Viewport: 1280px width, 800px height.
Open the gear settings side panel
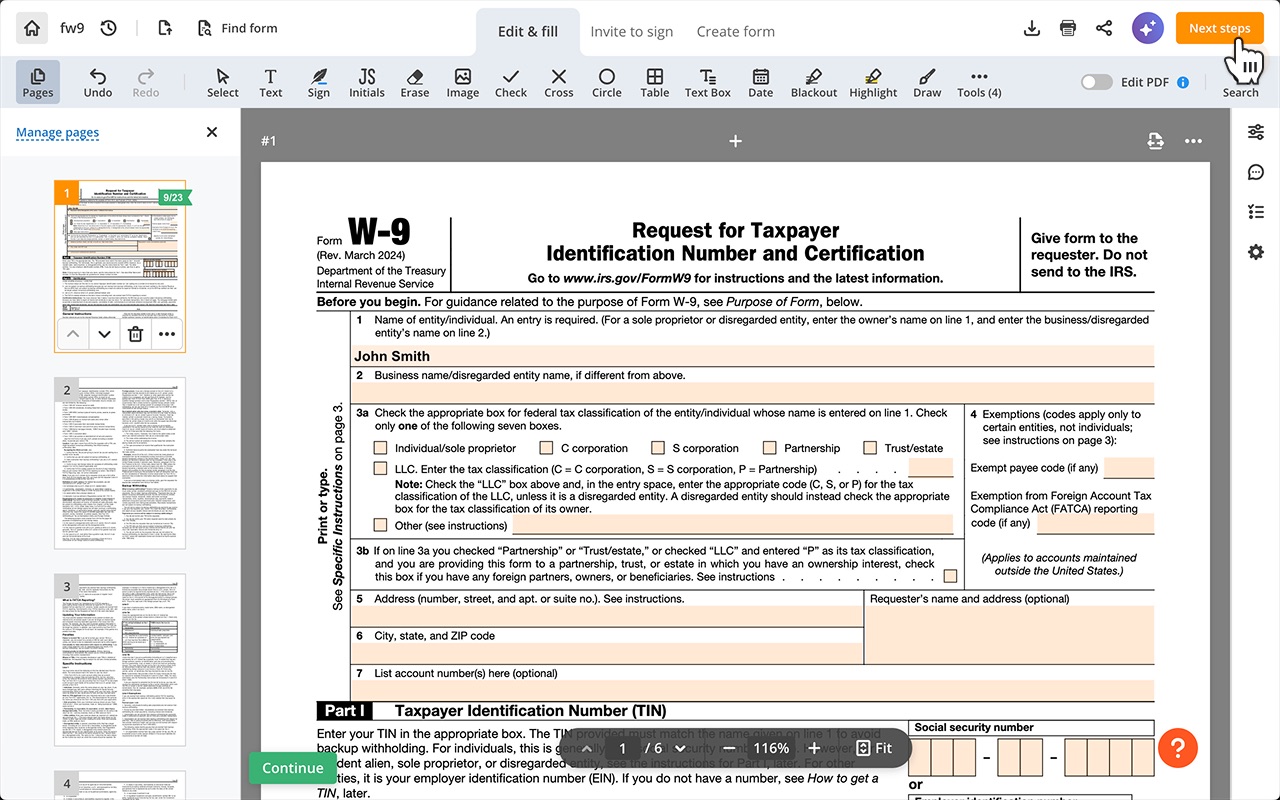(x=1256, y=252)
